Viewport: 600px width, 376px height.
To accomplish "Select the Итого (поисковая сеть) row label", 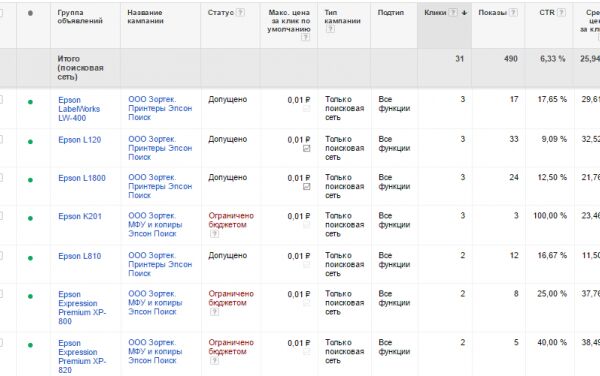I will coord(80,68).
